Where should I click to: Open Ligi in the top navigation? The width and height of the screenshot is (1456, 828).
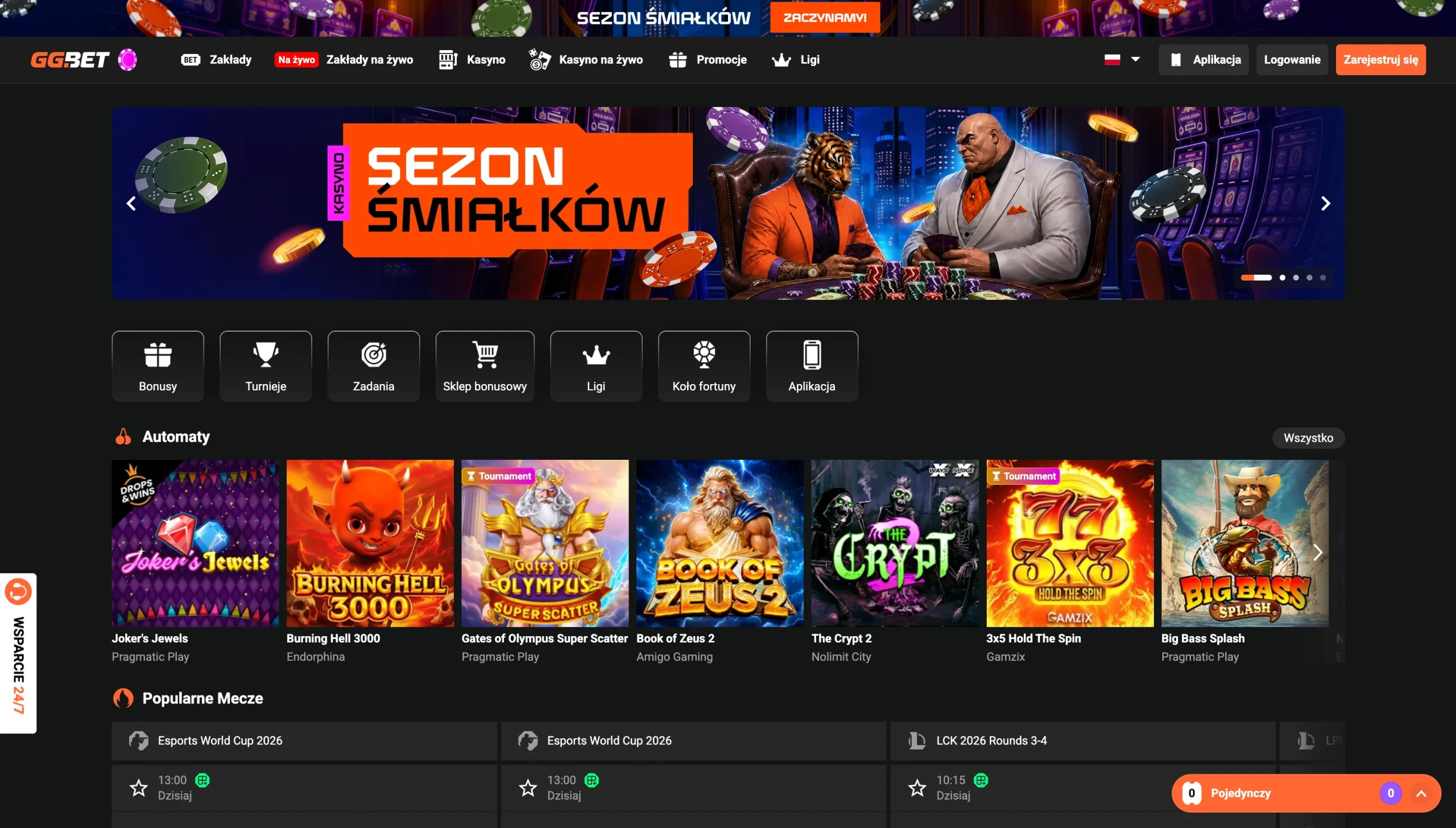(x=796, y=60)
